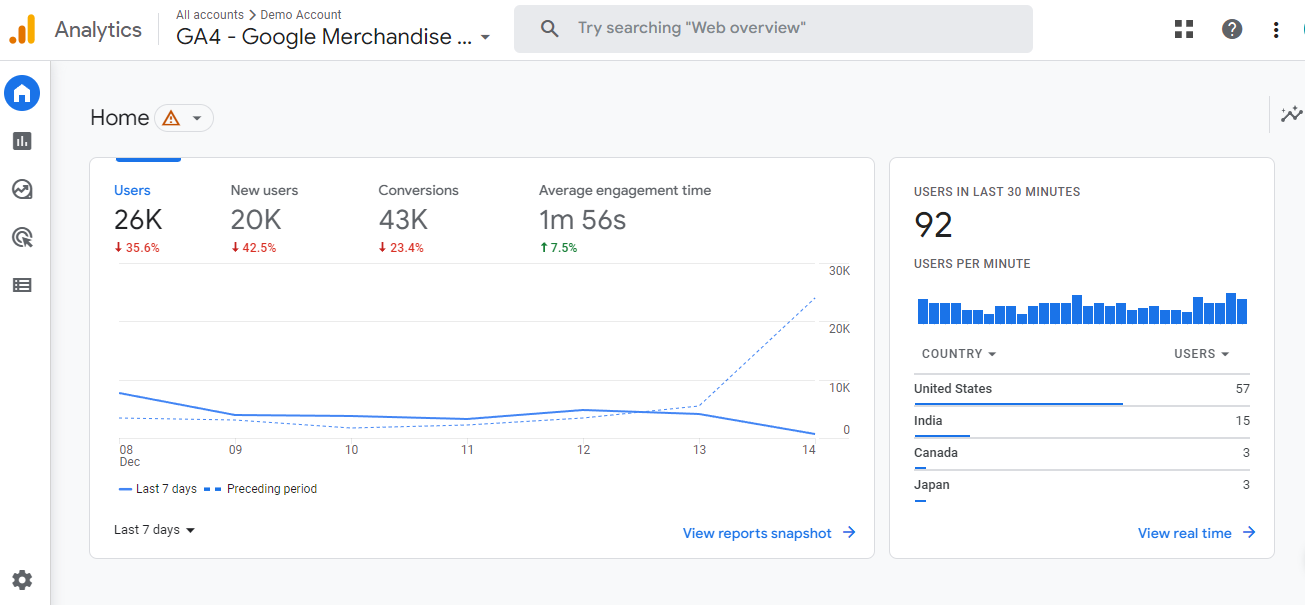
Task: Focus the Try searching Web overview field
Action: click(x=773, y=28)
